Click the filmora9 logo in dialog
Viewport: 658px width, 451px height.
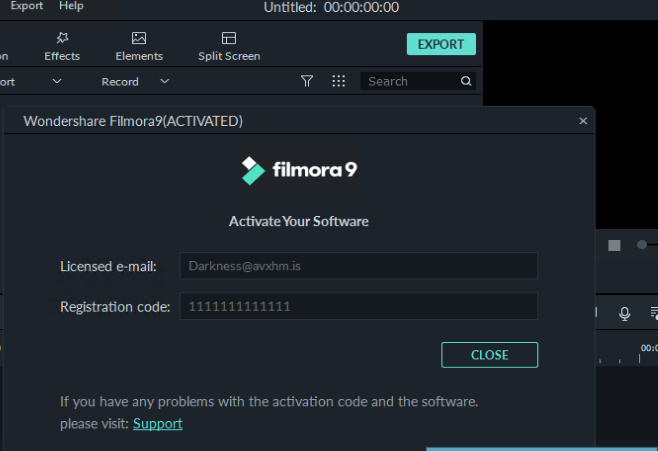pyautogui.click(x=299, y=170)
